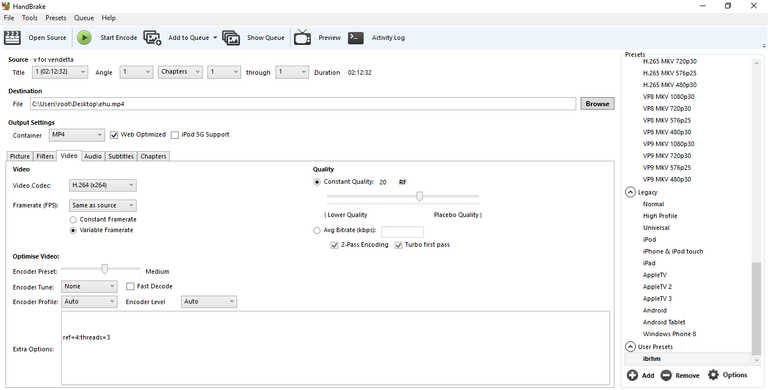
Task: Open the Queue menu
Action: tap(84, 18)
